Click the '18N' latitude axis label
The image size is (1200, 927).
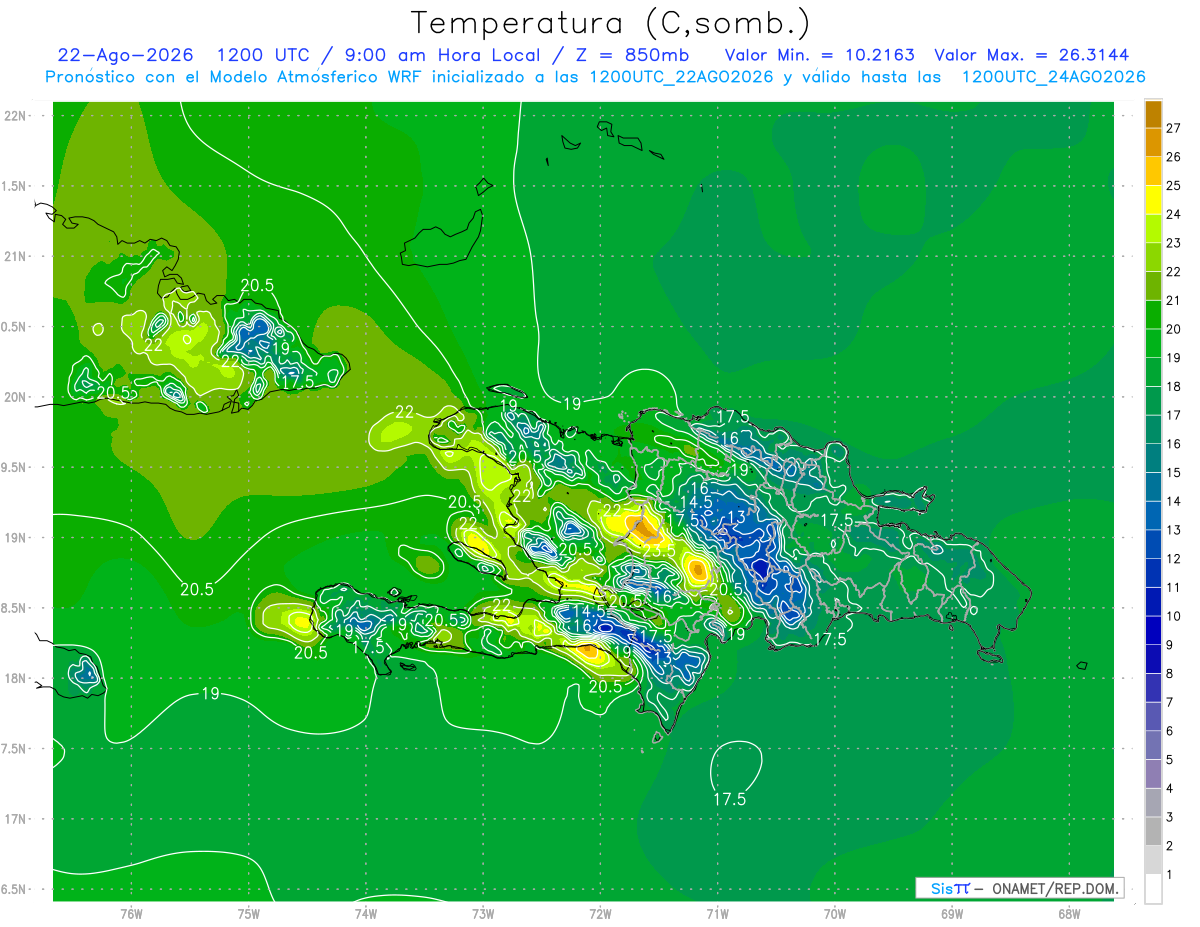pyautogui.click(x=17, y=678)
